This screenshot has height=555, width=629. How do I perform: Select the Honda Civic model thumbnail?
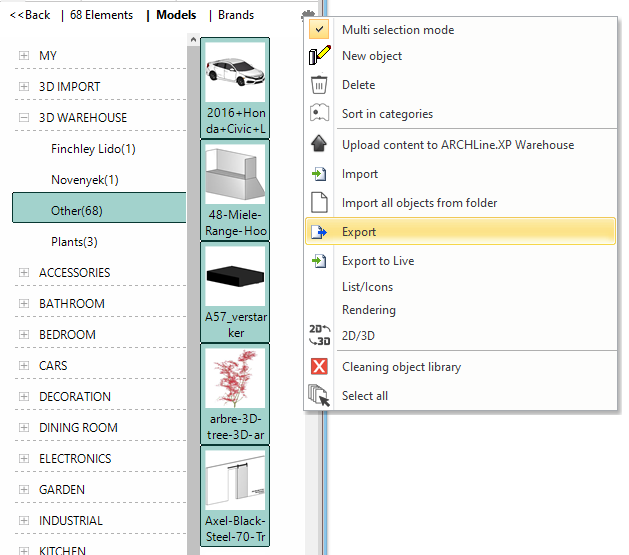click(x=235, y=88)
